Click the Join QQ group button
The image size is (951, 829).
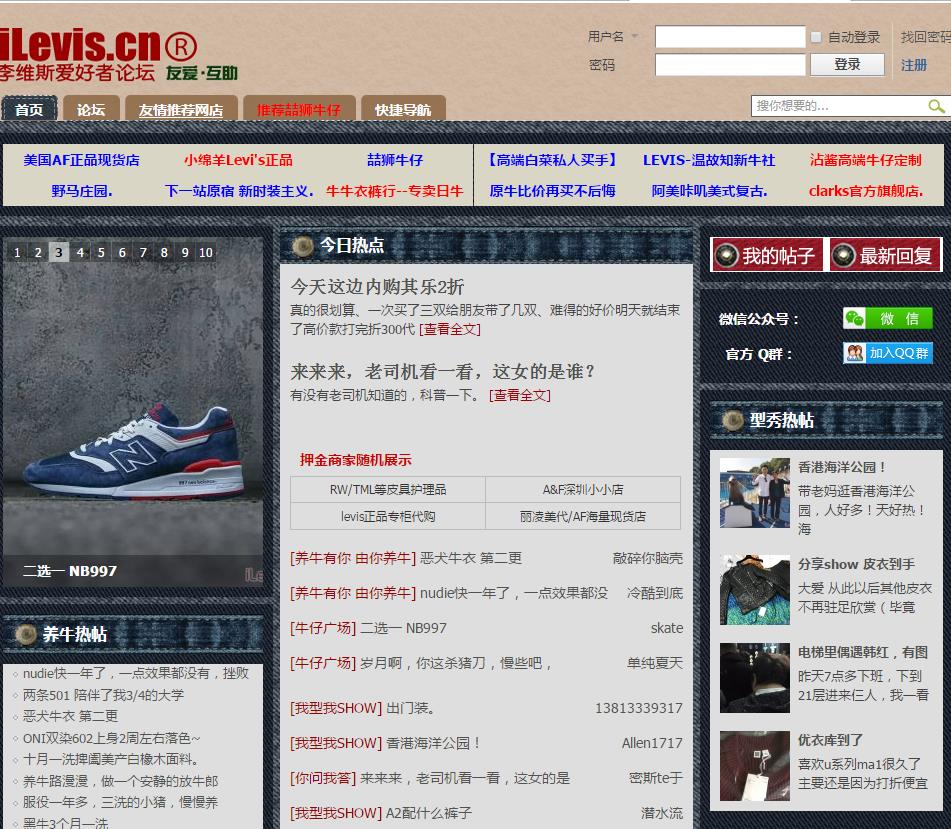[887, 353]
